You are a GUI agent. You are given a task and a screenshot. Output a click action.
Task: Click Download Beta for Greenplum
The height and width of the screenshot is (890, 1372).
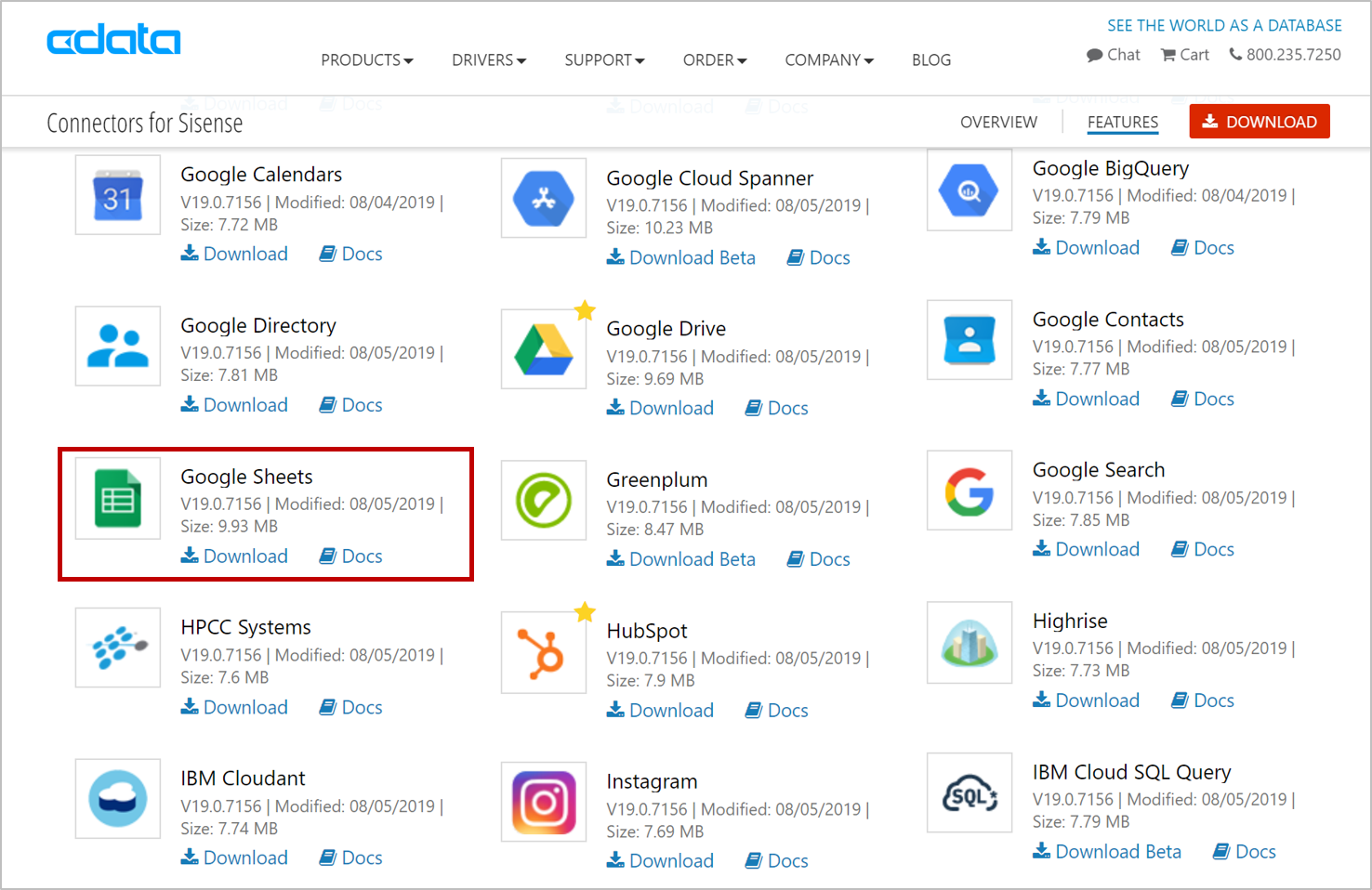click(680, 559)
